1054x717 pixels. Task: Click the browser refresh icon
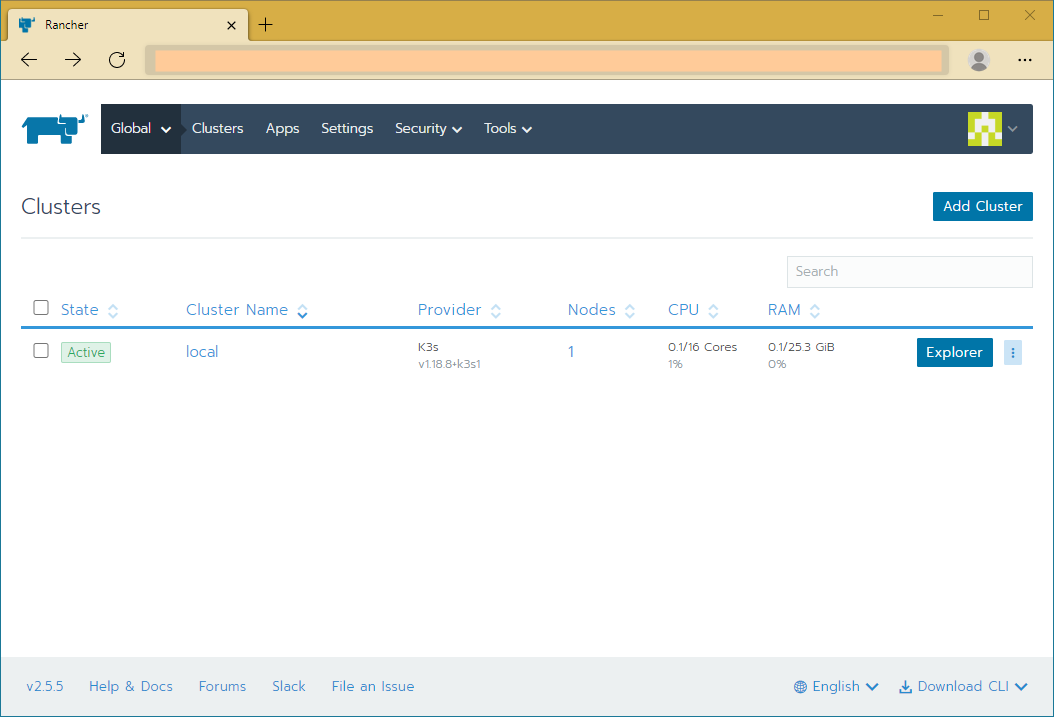tap(116, 60)
